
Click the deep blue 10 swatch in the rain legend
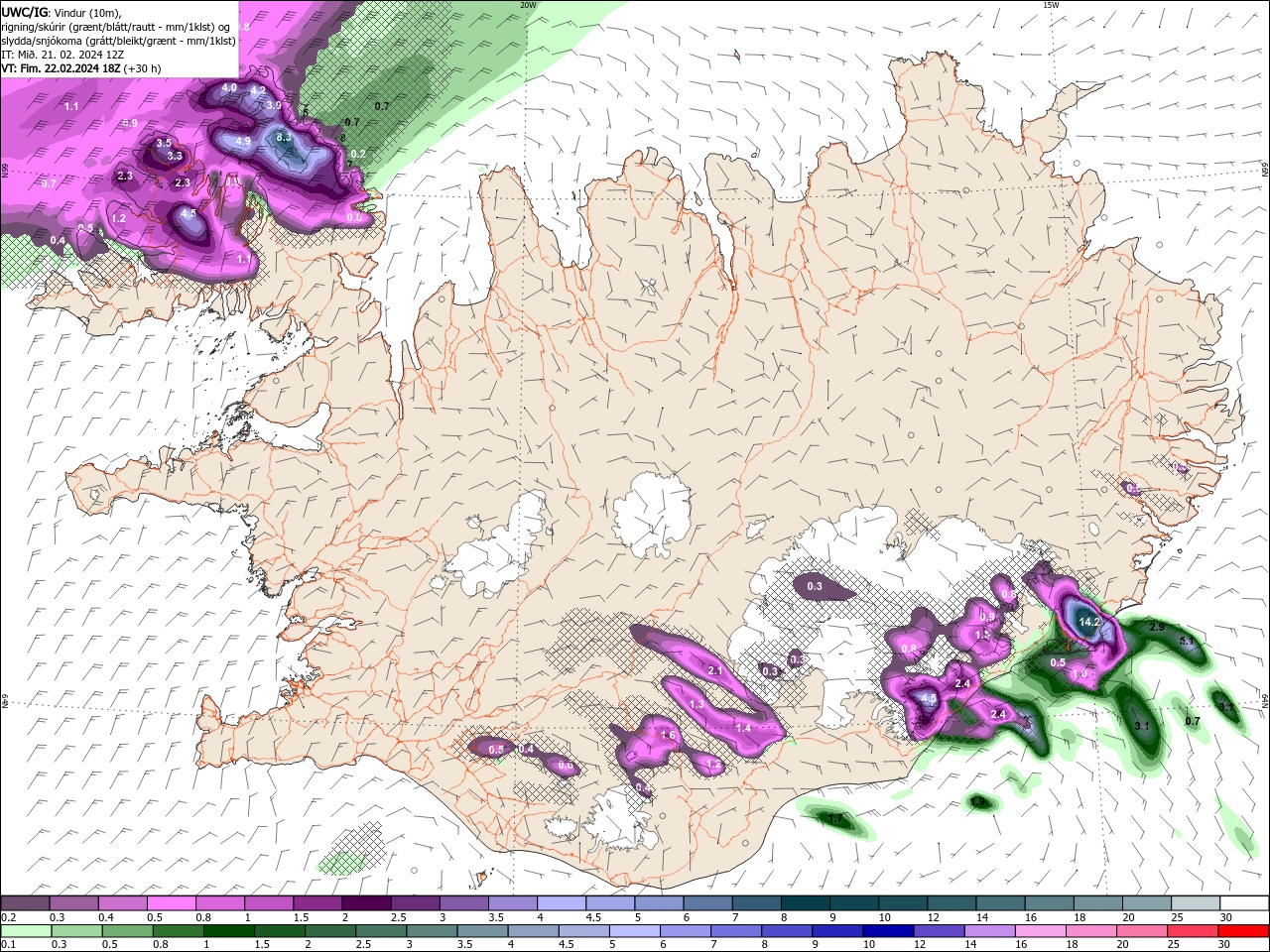pyautogui.click(x=887, y=931)
